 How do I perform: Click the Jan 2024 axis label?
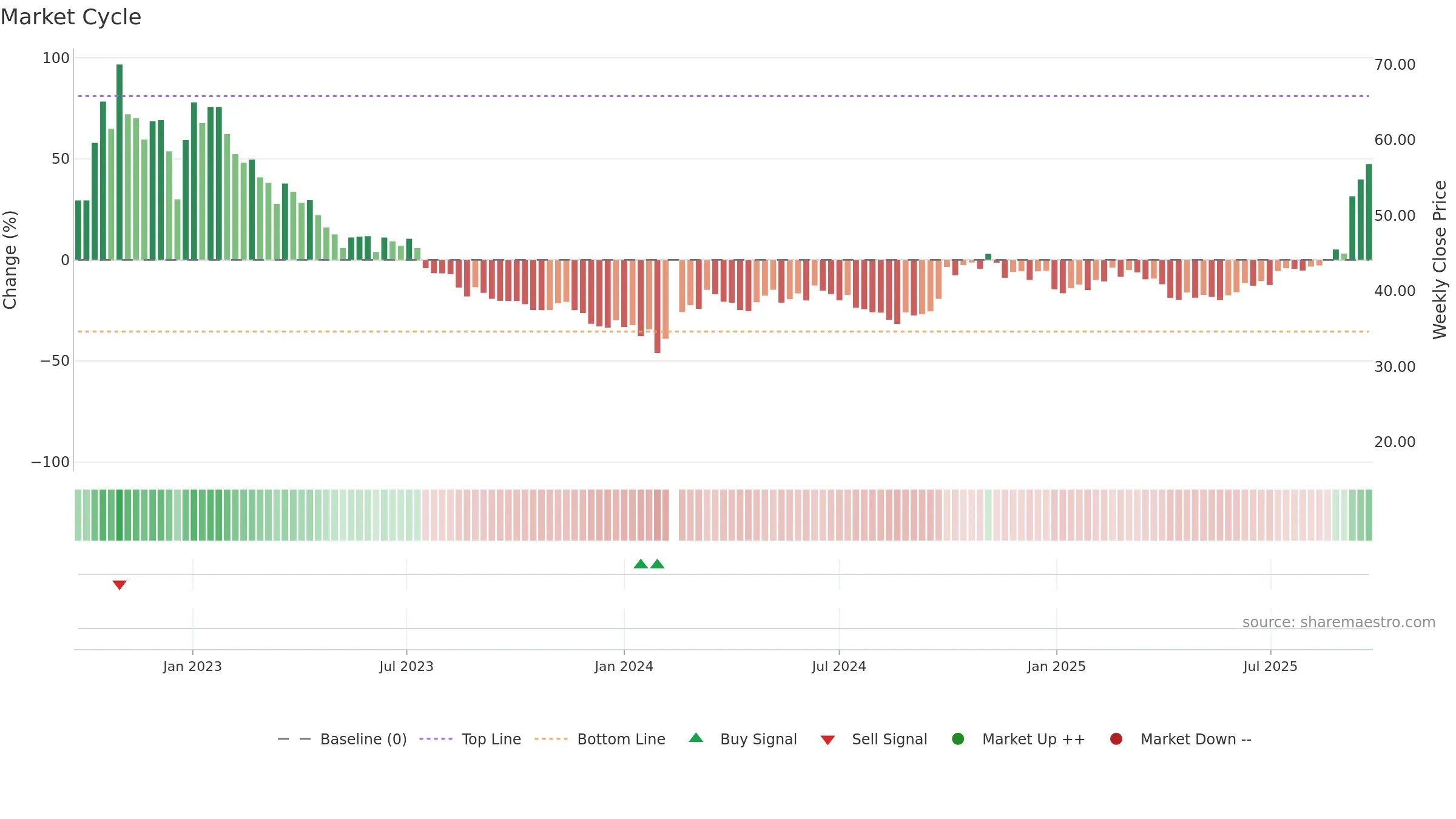624,666
